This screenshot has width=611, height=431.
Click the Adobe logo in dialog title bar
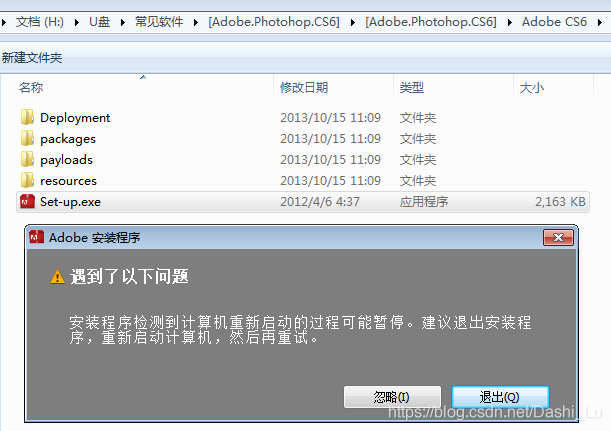[37, 238]
